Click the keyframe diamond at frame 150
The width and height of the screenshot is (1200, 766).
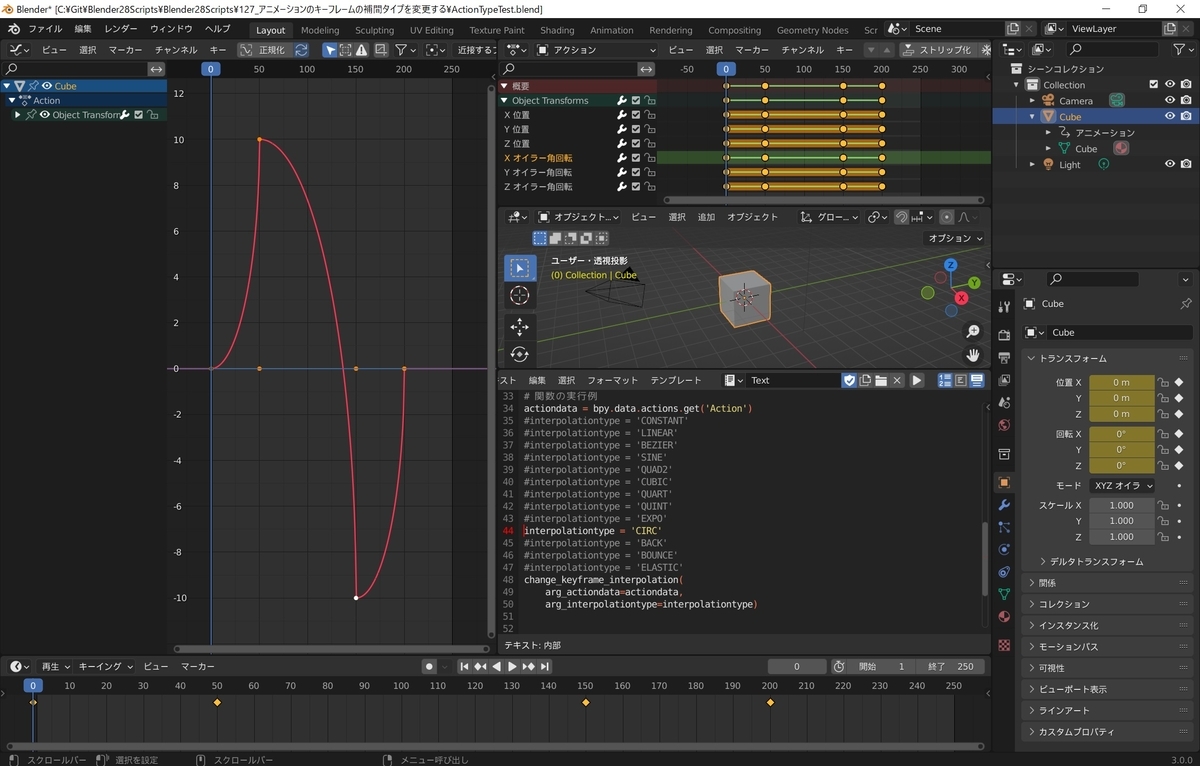pos(586,703)
